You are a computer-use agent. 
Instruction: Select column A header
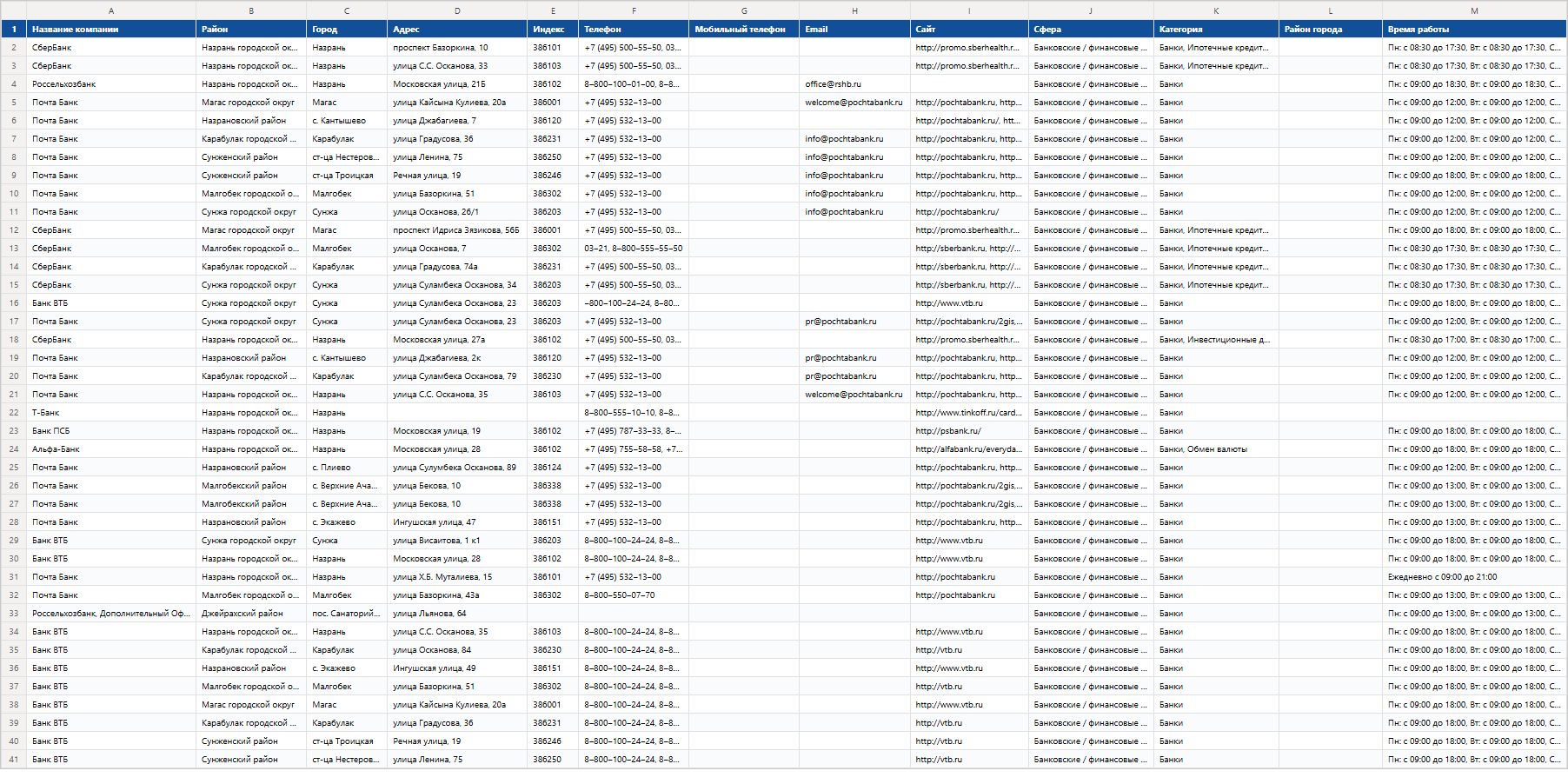point(111,10)
